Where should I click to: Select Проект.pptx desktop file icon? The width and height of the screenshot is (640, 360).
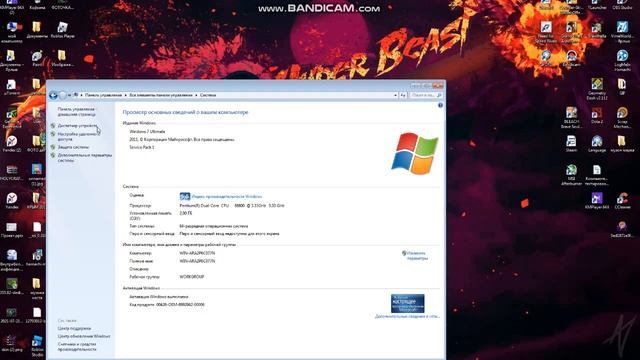tap(12, 230)
